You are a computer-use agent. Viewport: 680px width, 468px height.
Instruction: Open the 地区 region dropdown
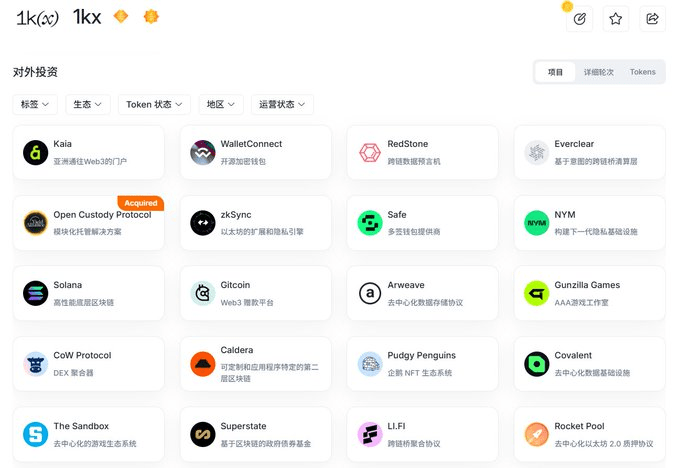click(x=221, y=105)
